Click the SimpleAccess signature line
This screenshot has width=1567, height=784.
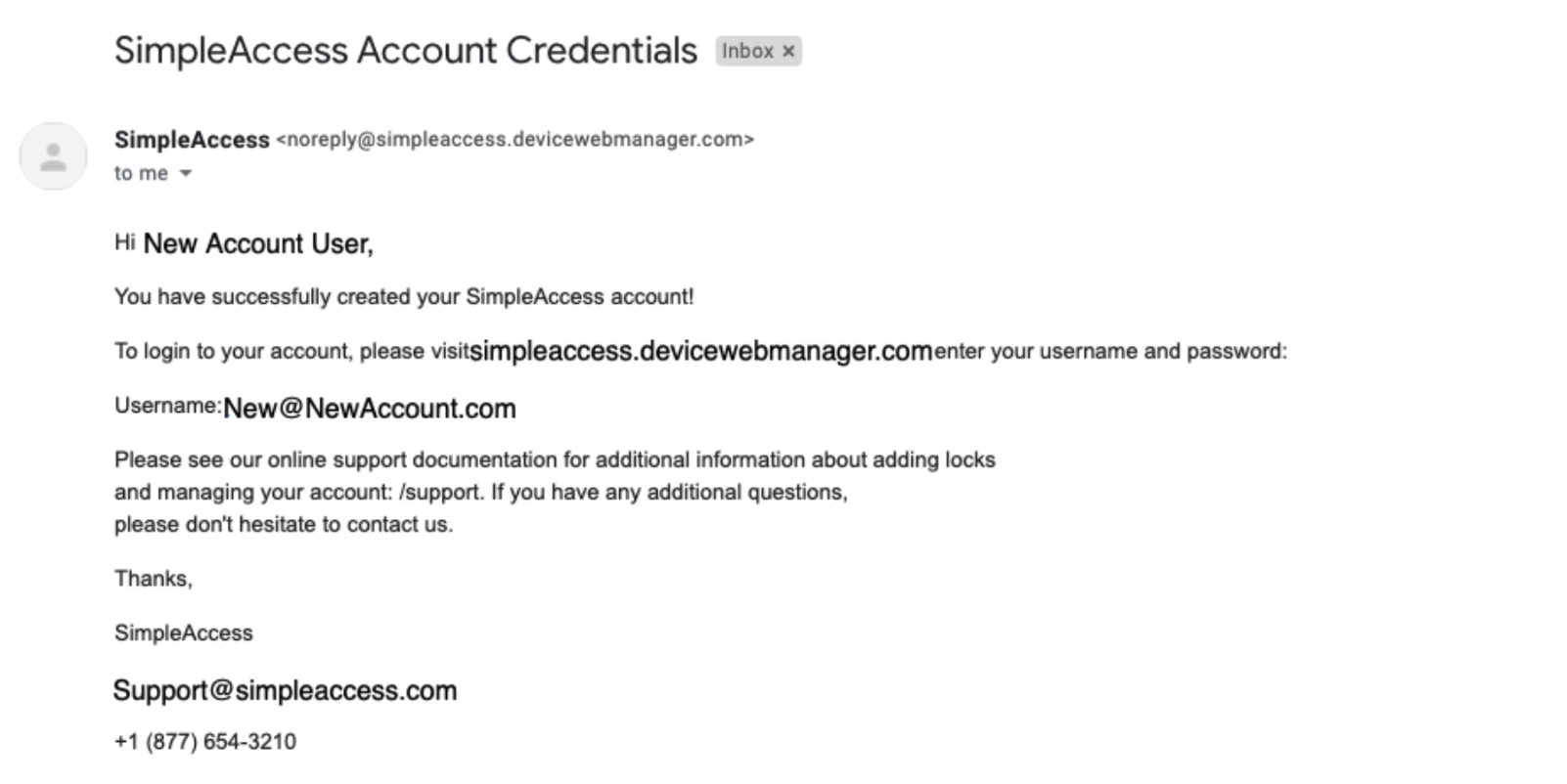184,633
